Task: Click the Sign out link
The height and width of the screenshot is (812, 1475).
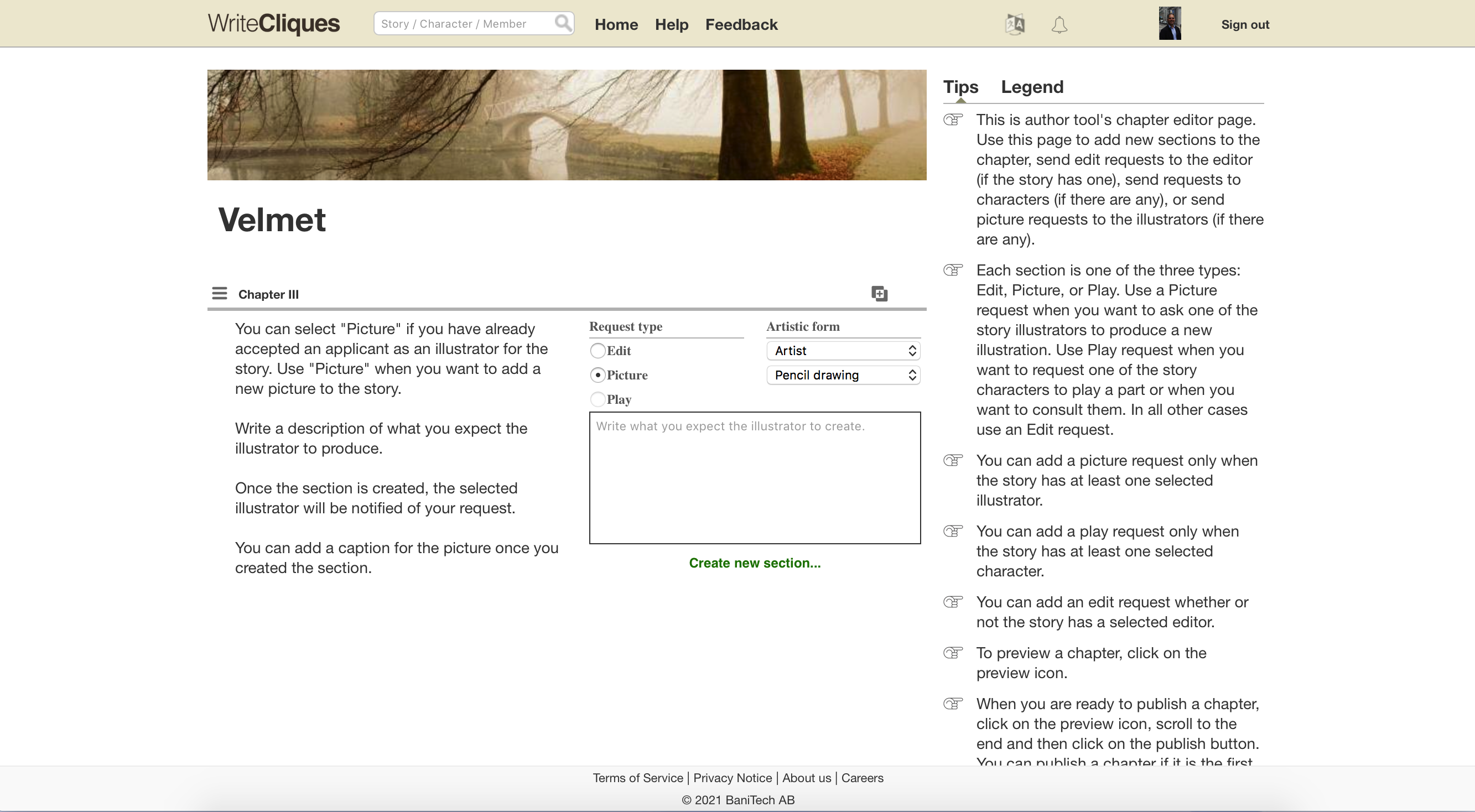Action: point(1245,25)
